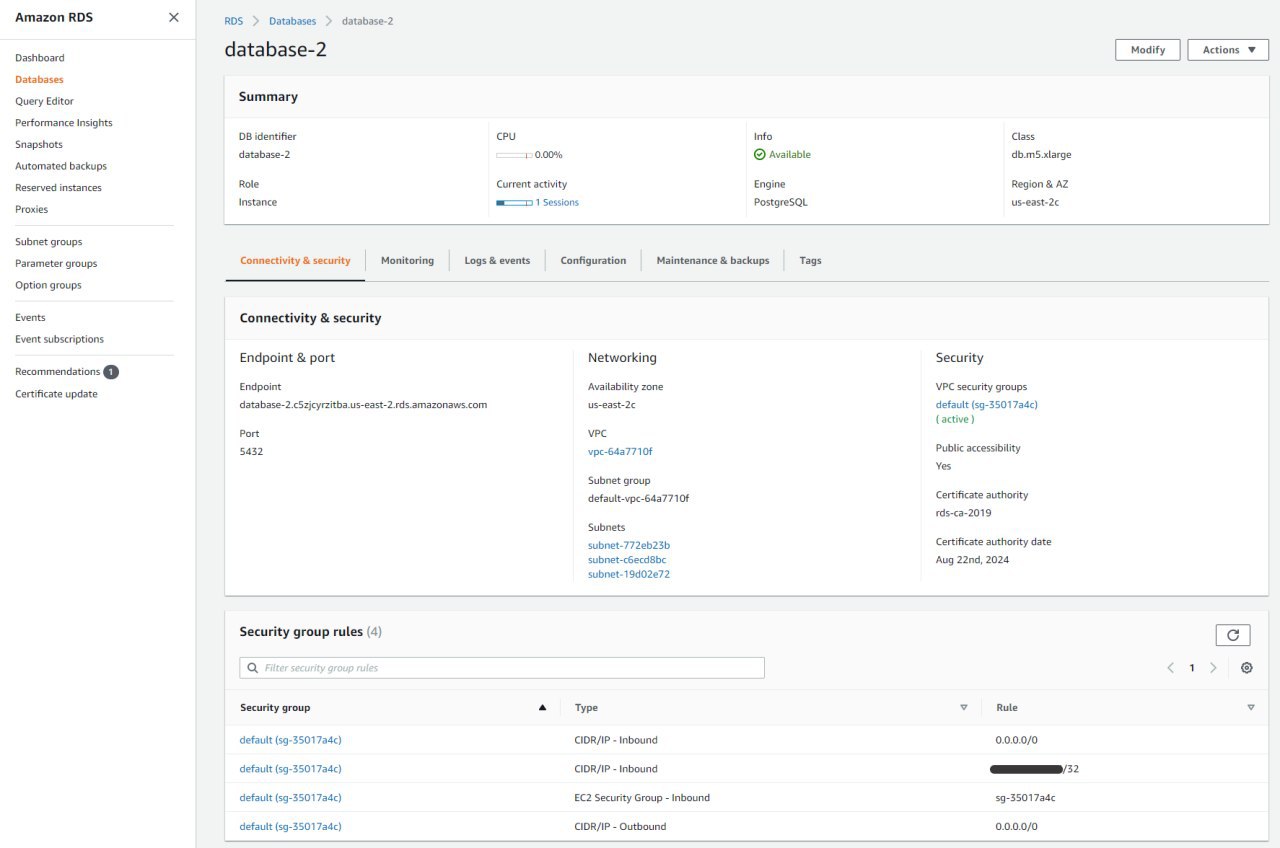The image size is (1280, 848).
Task: Click the EC2 Security Group - Inbound cell
Action: point(642,798)
